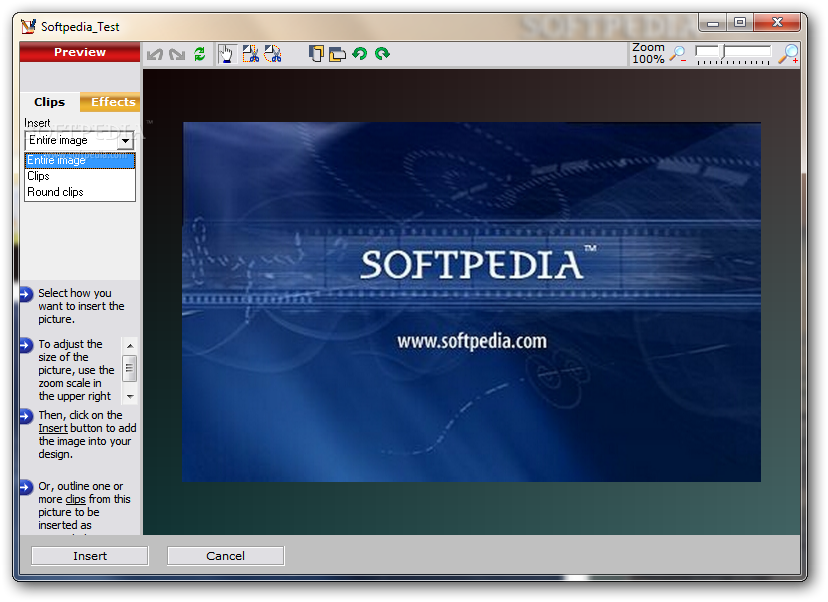Click the grayed undo arrow icon
The height and width of the screenshot is (602, 828).
click(x=155, y=54)
